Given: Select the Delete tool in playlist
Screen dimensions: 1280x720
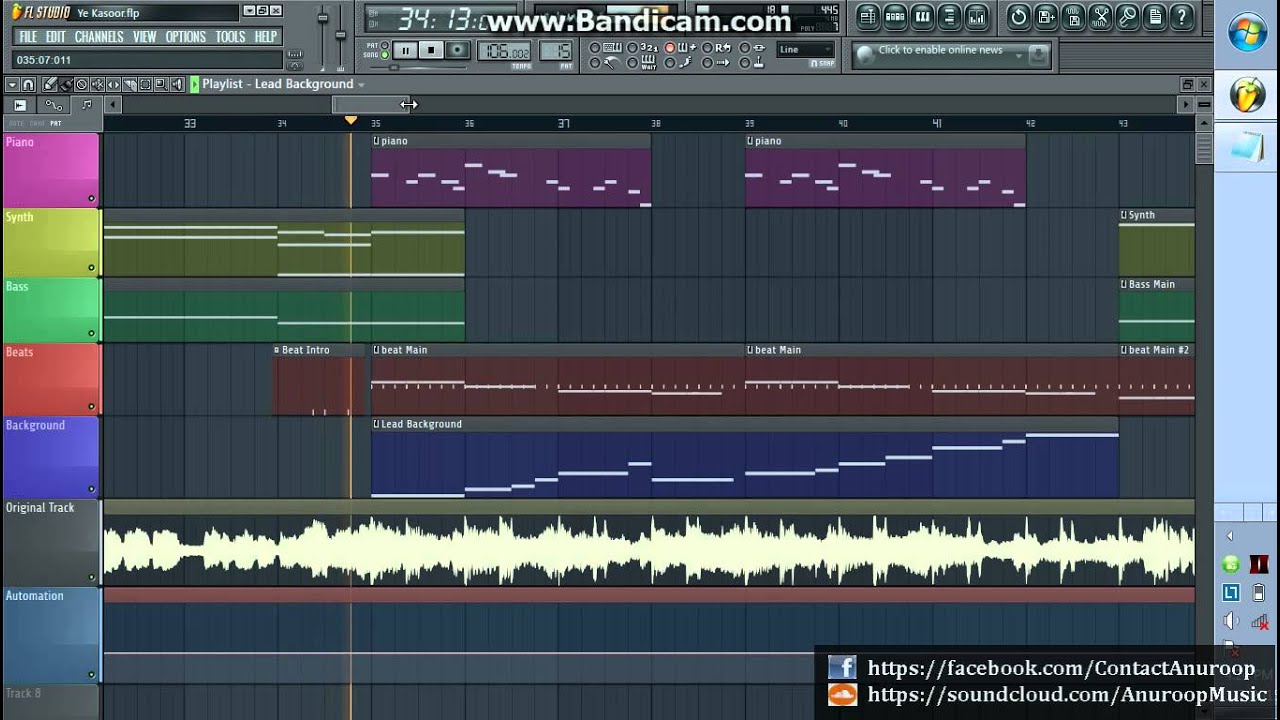Looking at the screenshot, I should (x=82, y=84).
